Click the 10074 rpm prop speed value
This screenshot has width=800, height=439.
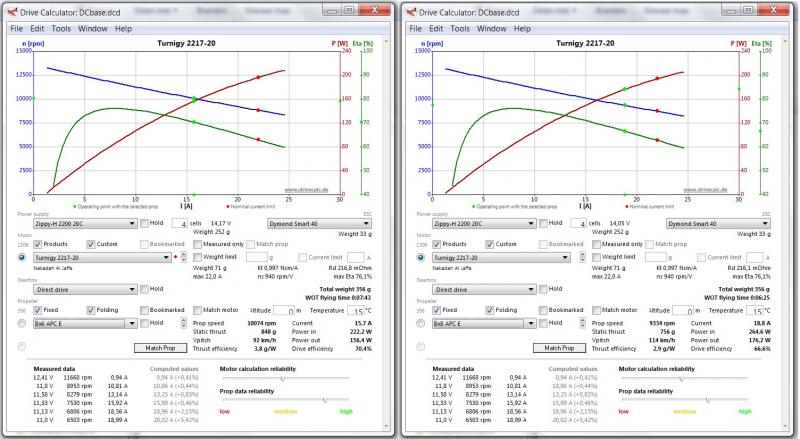(262, 323)
